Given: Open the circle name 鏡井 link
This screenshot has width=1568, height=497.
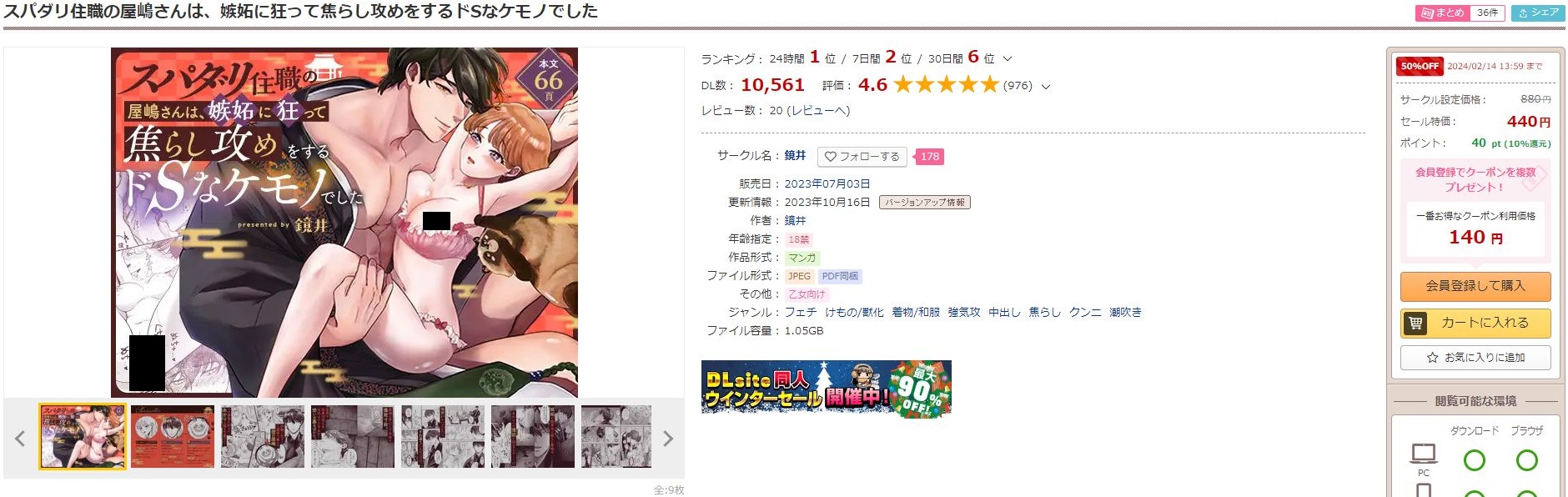Looking at the screenshot, I should point(795,155).
